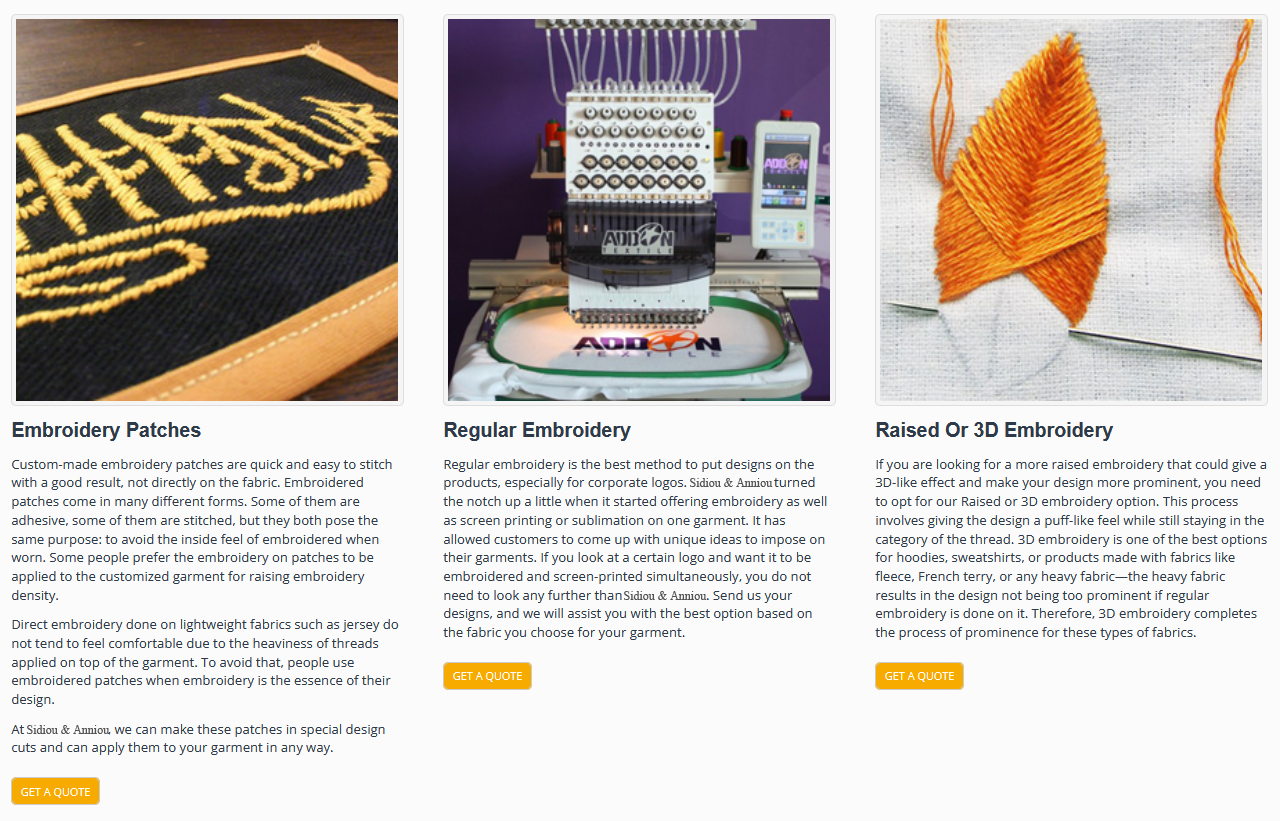Click the 'Regular embroidery is the best method' paragraph
The width and height of the screenshot is (1280, 821).
coord(636,548)
